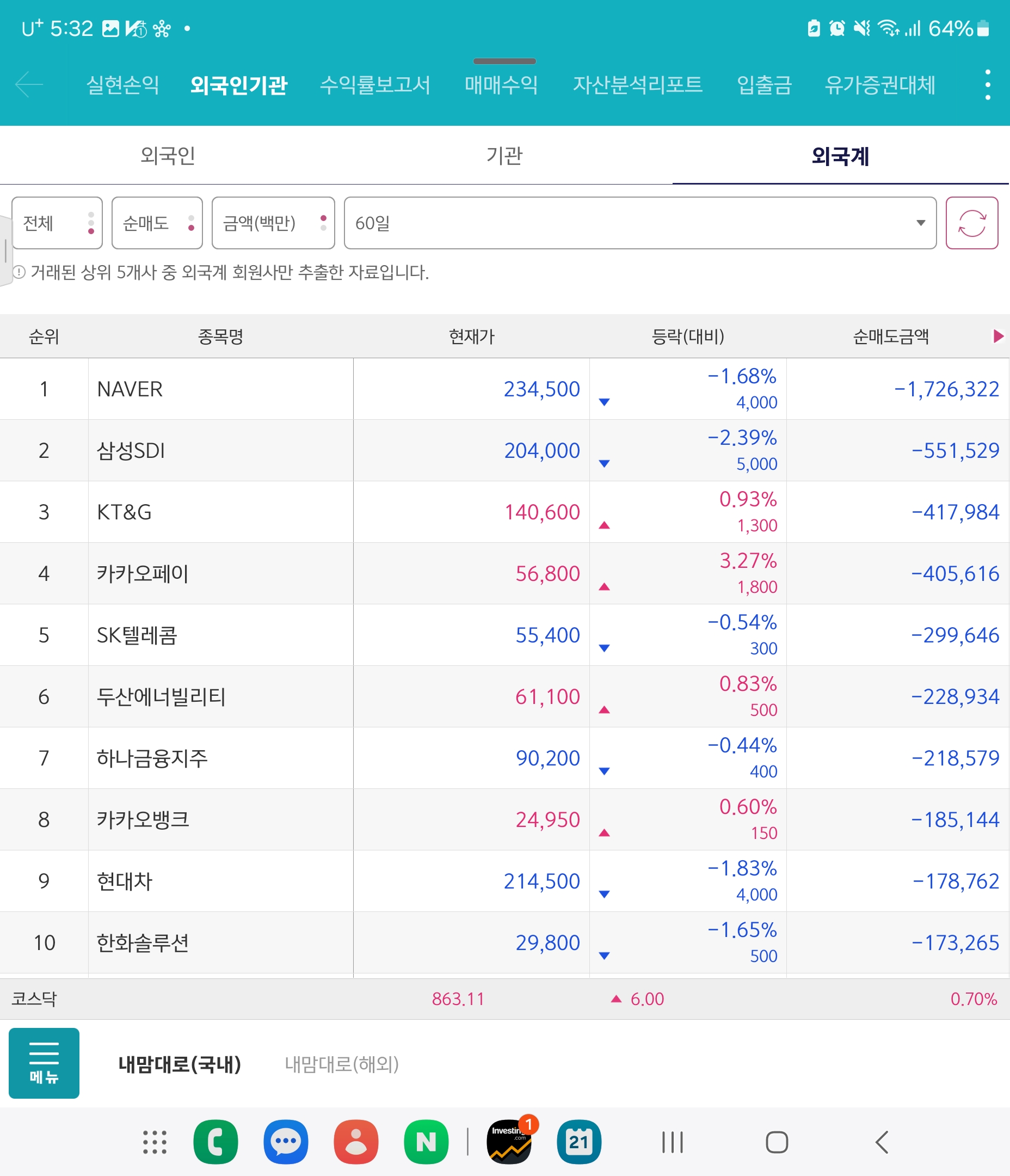Select the 외국인 sub-tab
Screen dimensions: 1010x1176
click(168, 155)
